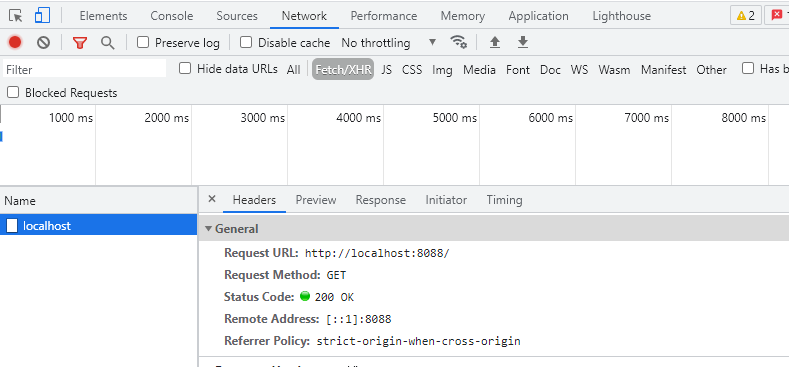
Task: Click the 7000 ms timeline marker
Action: pyautogui.click(x=647, y=118)
